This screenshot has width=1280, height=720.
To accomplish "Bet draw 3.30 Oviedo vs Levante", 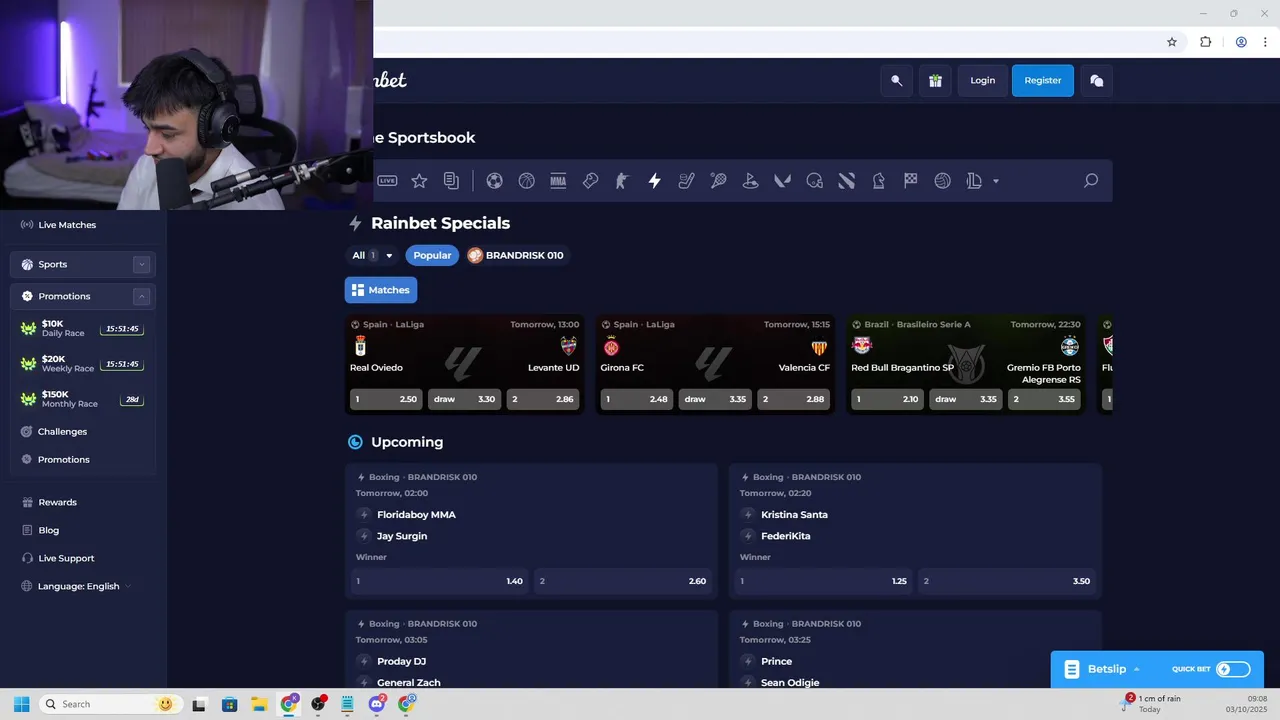I will point(464,399).
